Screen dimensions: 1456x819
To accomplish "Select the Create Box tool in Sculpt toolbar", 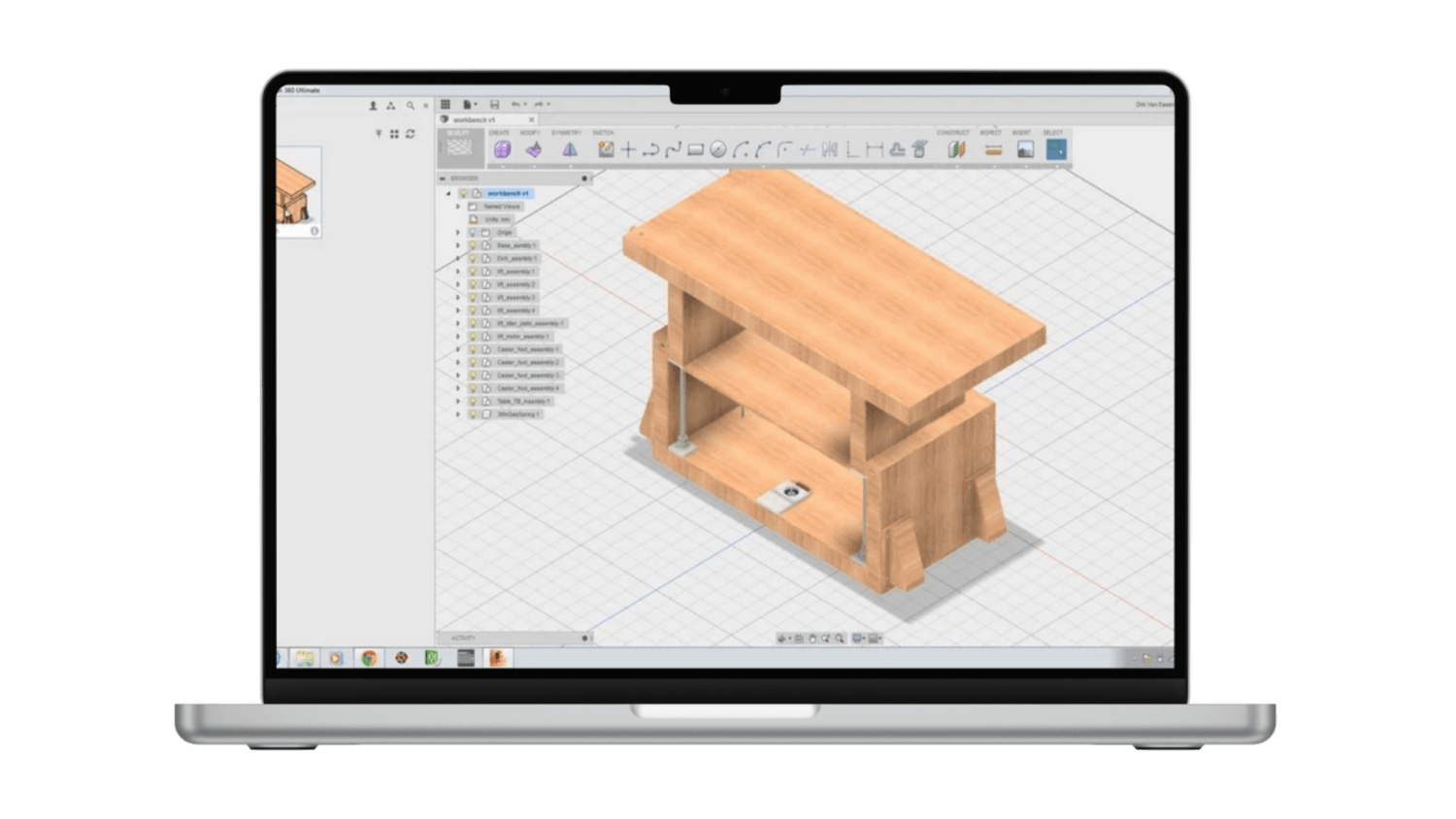I will tap(502, 149).
